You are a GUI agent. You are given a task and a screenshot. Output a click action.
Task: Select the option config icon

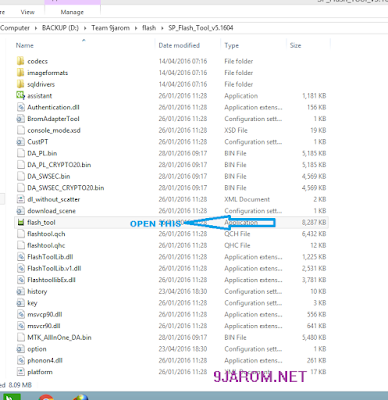click(x=20, y=349)
